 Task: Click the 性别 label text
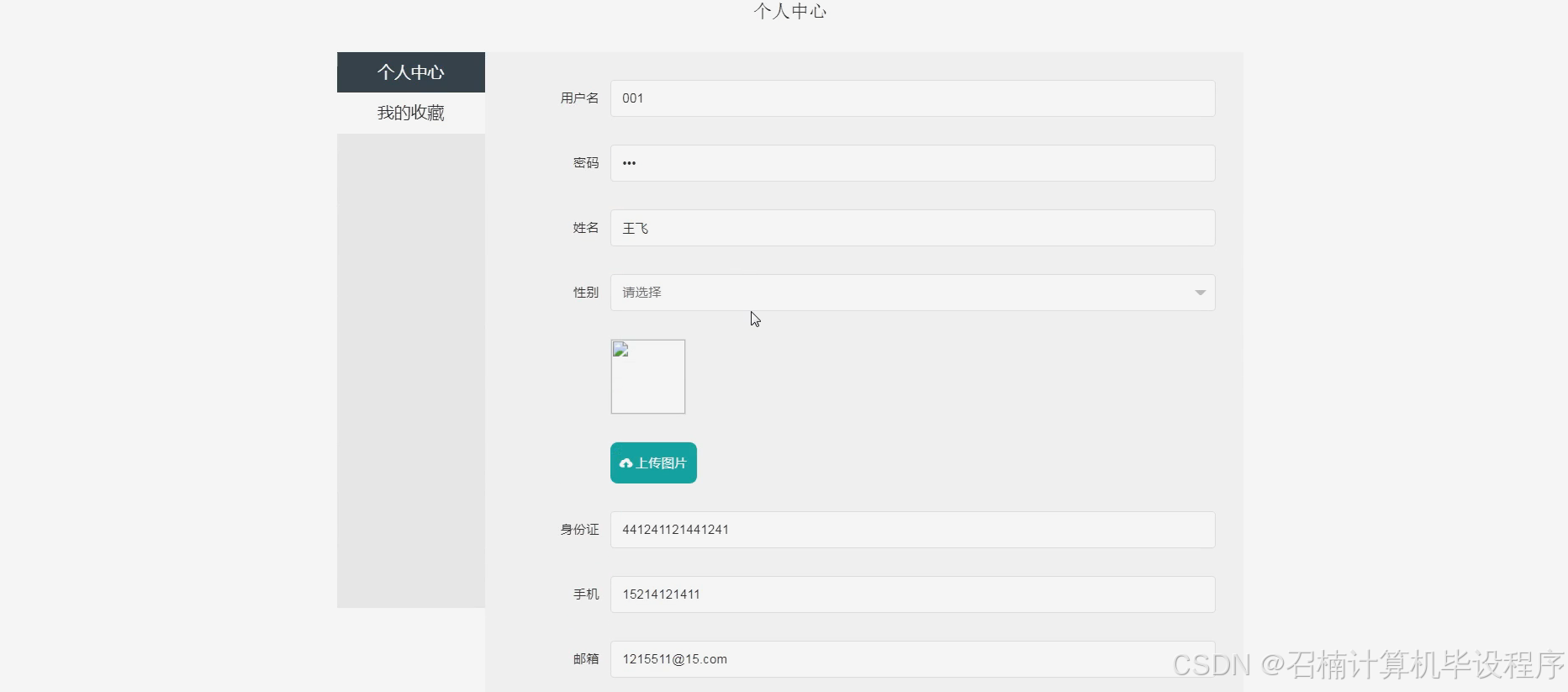pyautogui.click(x=586, y=293)
